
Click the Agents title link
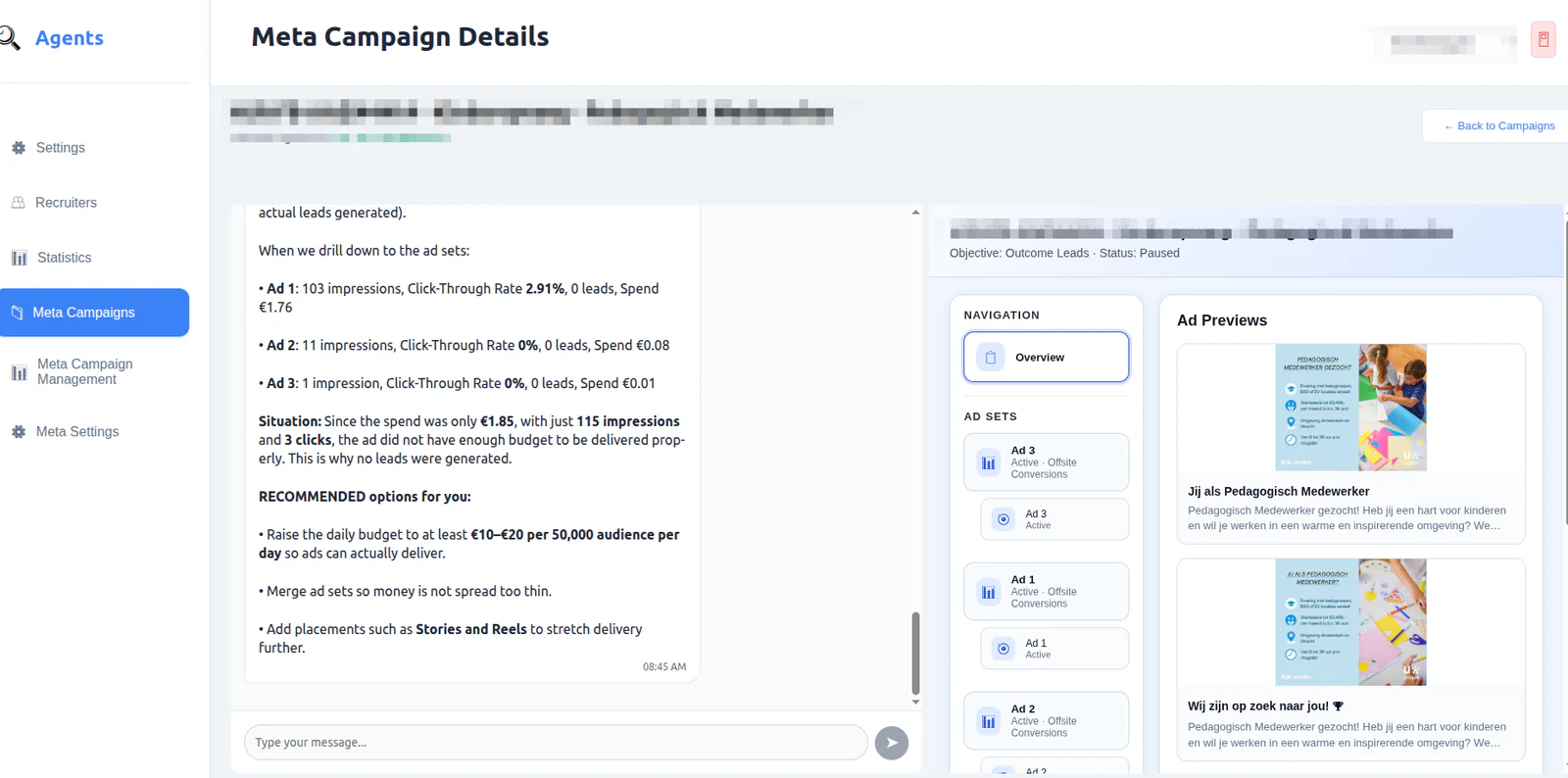tap(70, 38)
